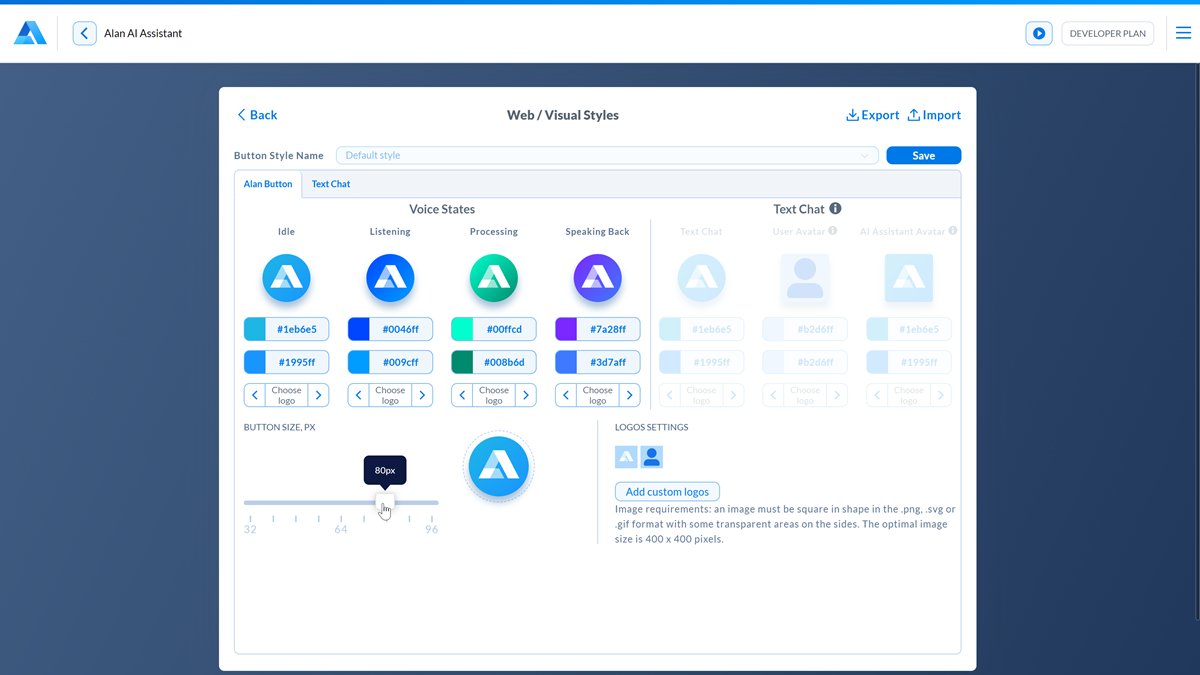This screenshot has height=675, width=1200.
Task: Click the Import link
Action: point(934,115)
